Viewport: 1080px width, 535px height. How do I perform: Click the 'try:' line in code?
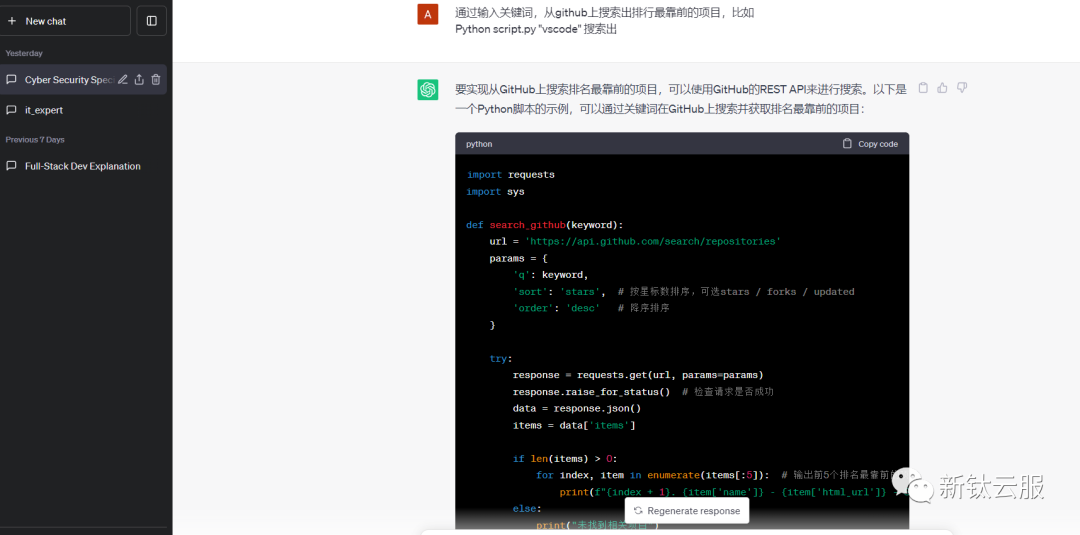coord(501,359)
